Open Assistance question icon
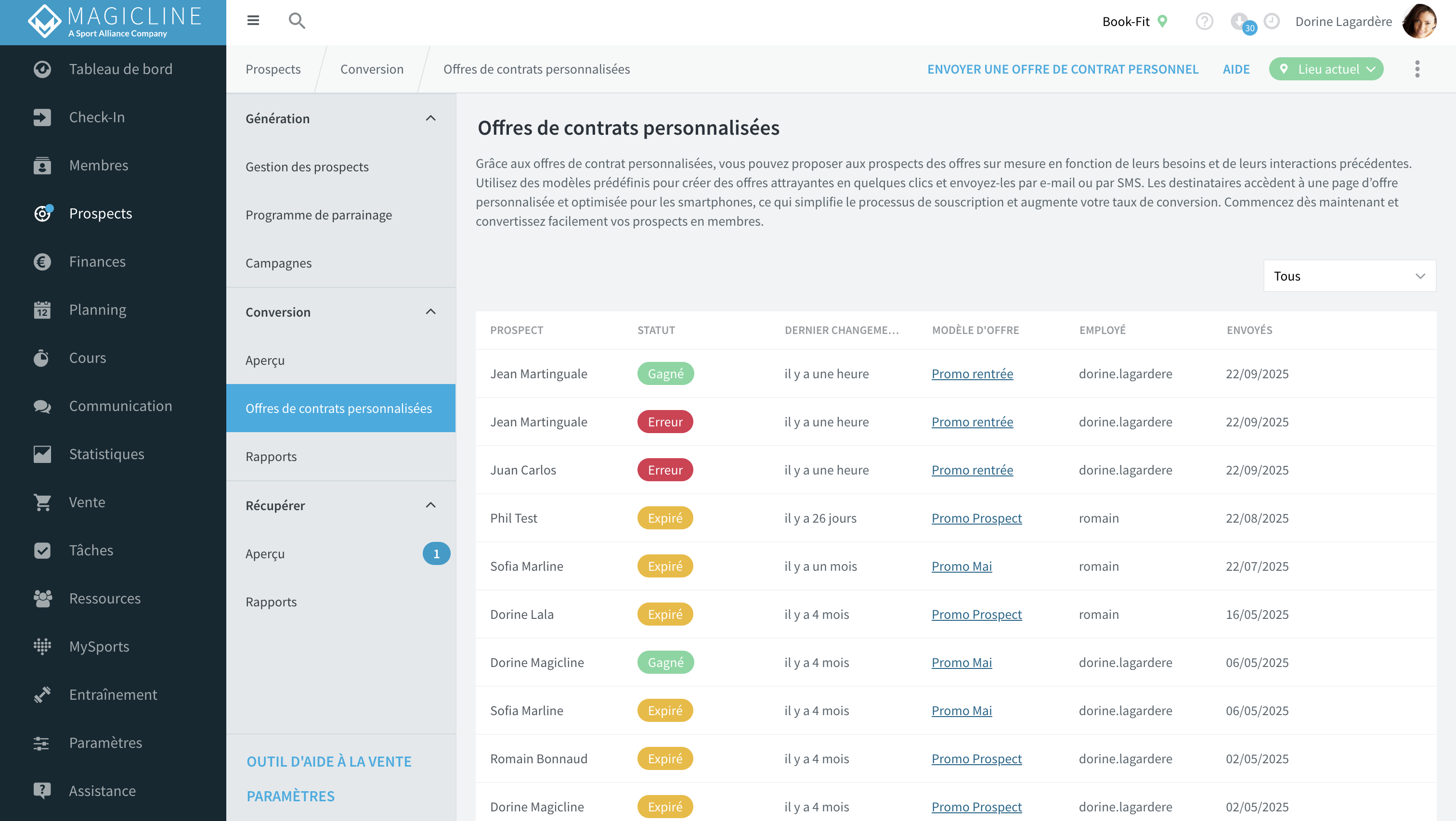Viewport: 1456px width, 821px height. click(x=42, y=791)
